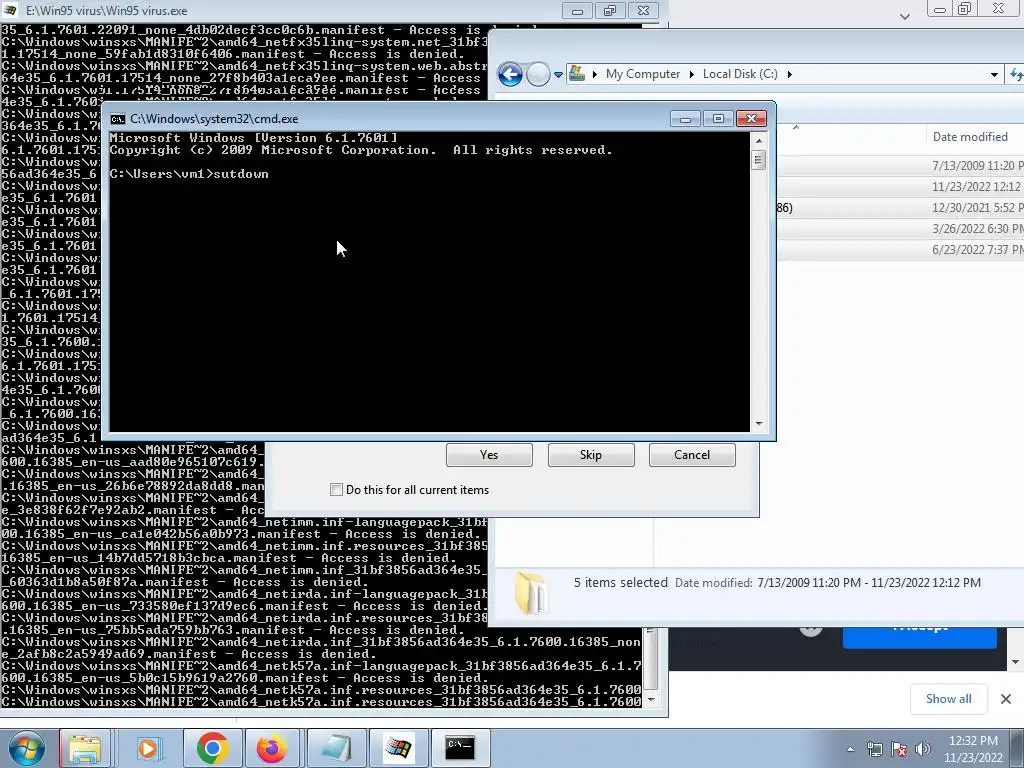Image resolution: width=1024 pixels, height=768 pixels.
Task: Select the row dated 11/23/2022 12:12
Action: 900,187
